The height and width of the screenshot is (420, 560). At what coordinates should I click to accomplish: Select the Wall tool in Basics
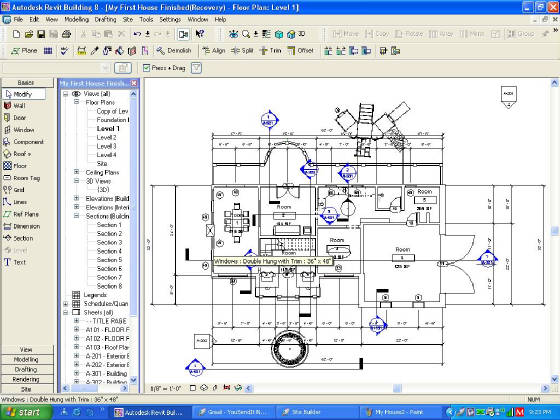(15, 106)
